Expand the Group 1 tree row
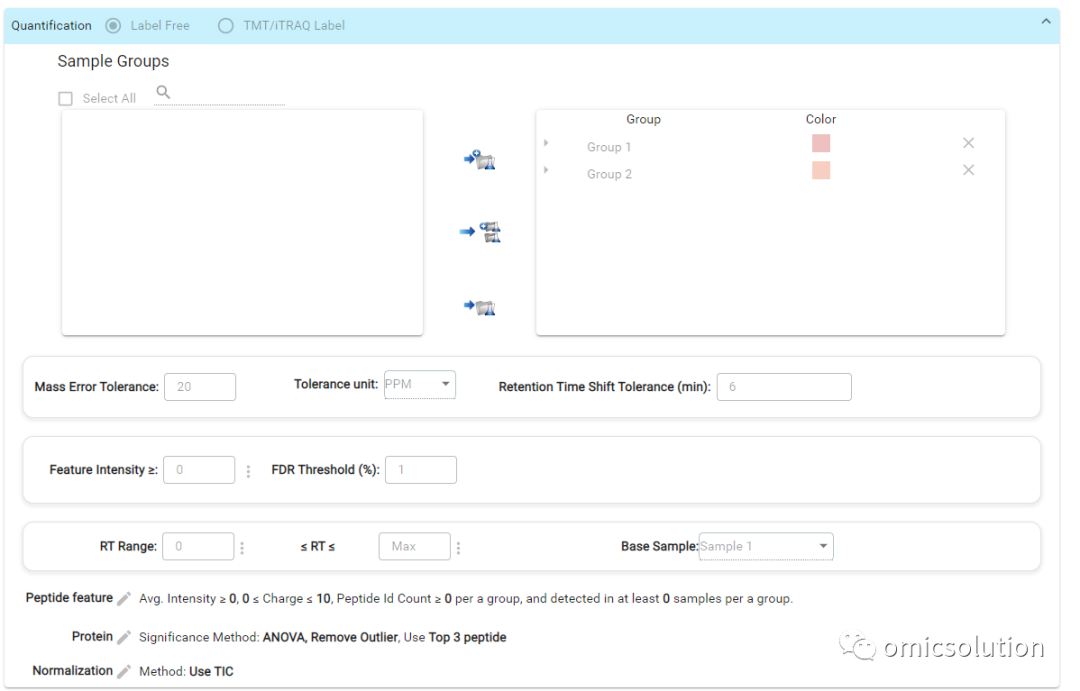This screenshot has width=1080, height=691. pyautogui.click(x=546, y=143)
